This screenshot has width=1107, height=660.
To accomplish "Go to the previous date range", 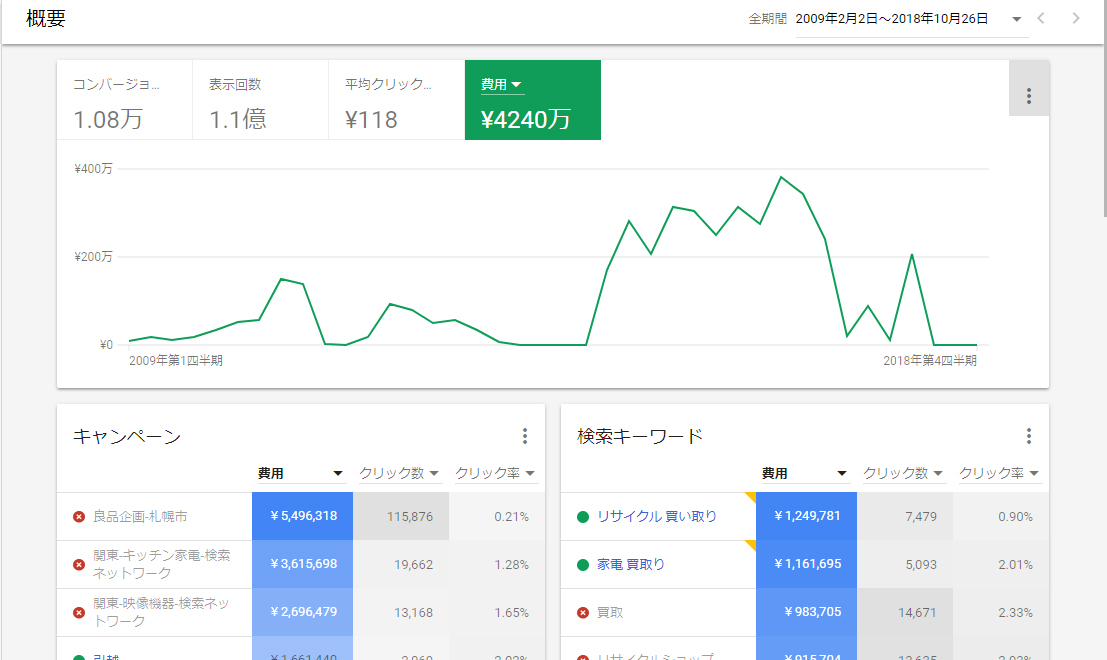I will [1041, 18].
